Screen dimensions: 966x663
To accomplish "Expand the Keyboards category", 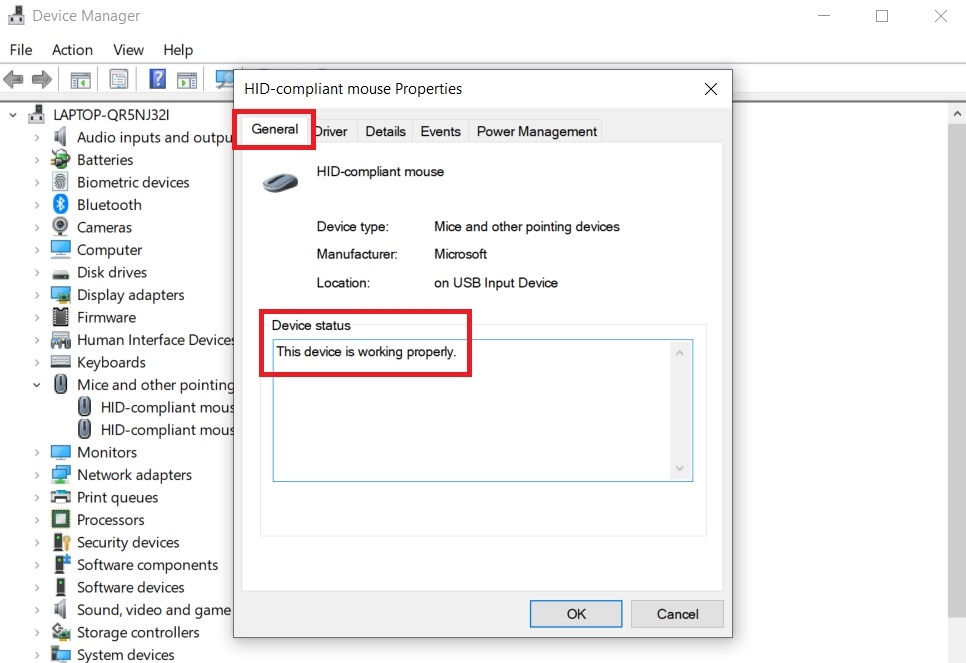I will click(x=37, y=362).
